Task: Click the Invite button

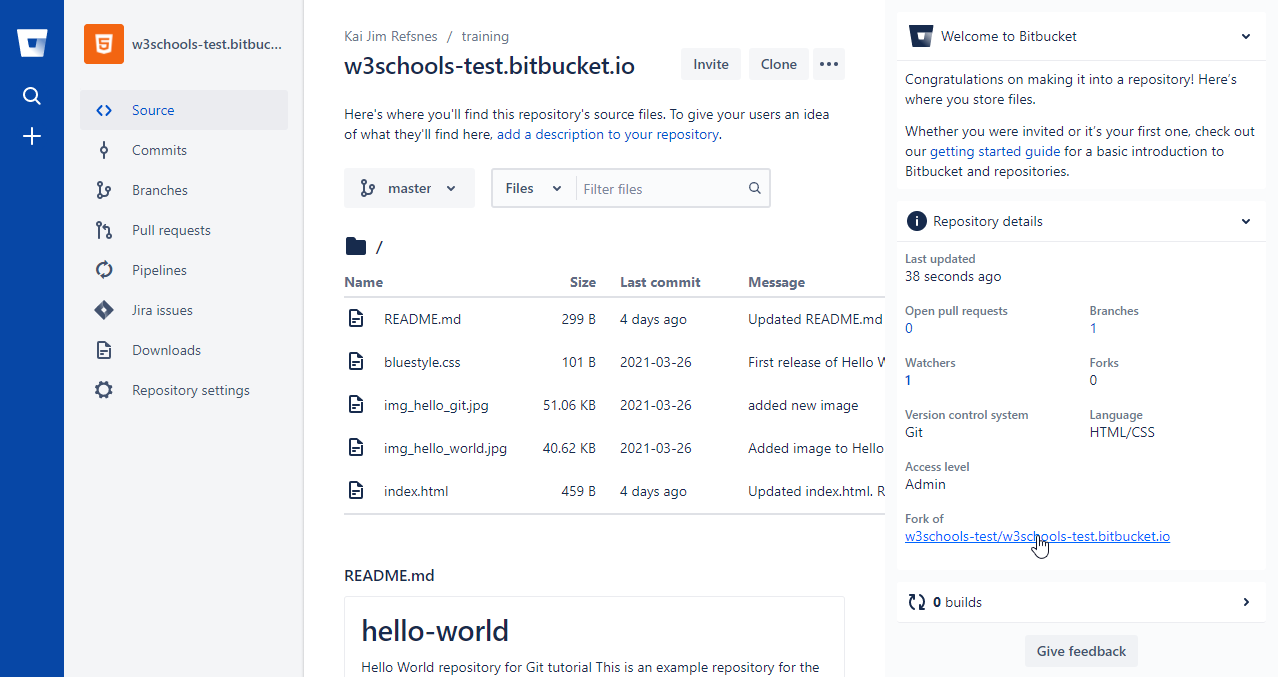Action: click(711, 64)
